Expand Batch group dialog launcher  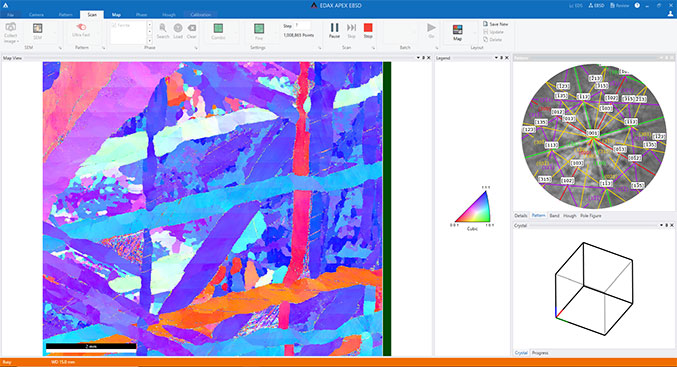click(x=437, y=48)
